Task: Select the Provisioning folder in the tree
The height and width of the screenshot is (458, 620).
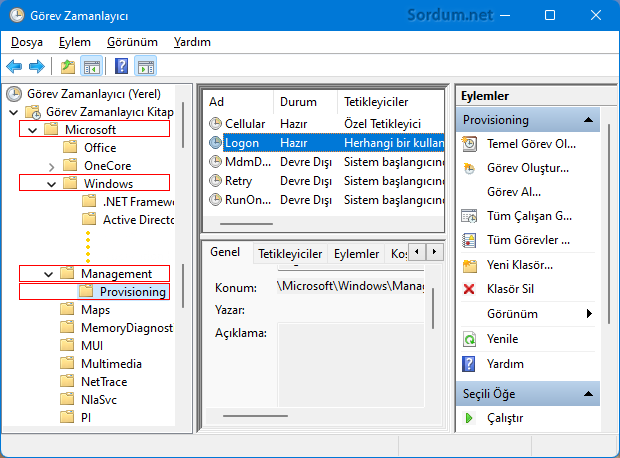Action: pos(132,292)
